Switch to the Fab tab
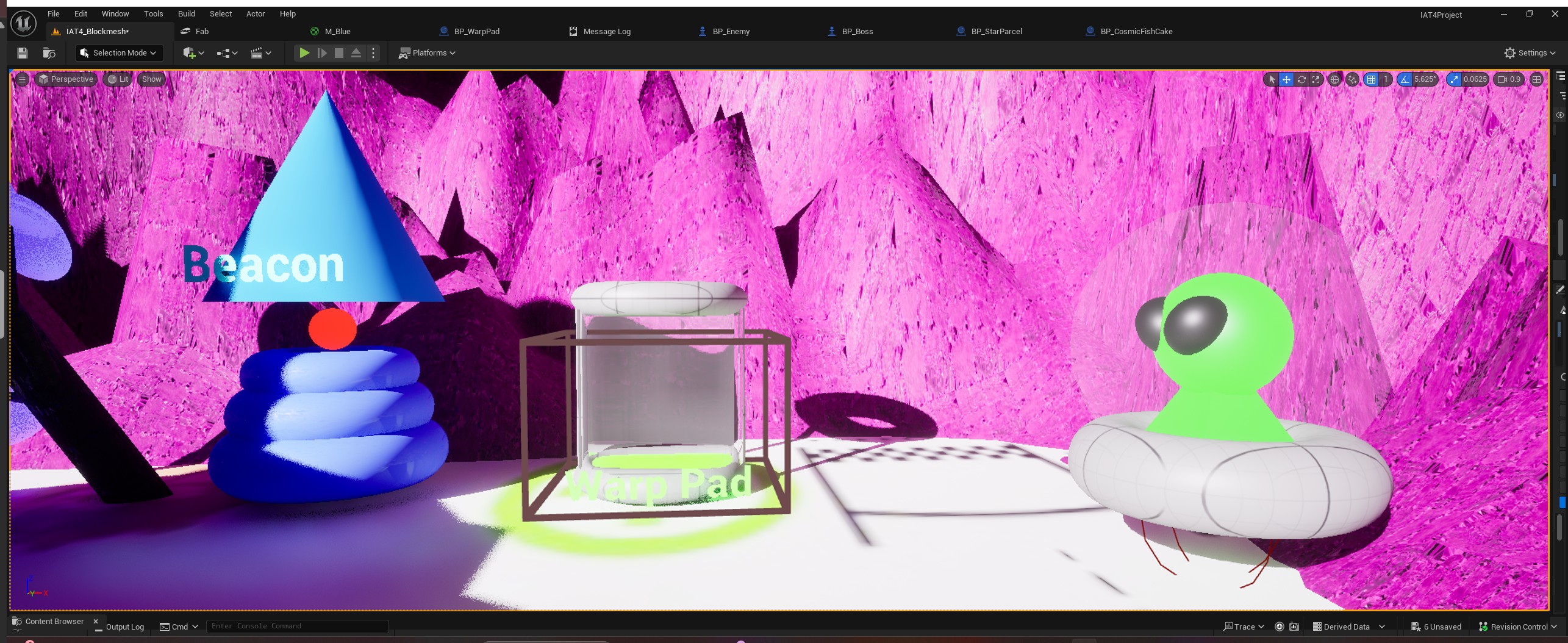 tap(202, 31)
